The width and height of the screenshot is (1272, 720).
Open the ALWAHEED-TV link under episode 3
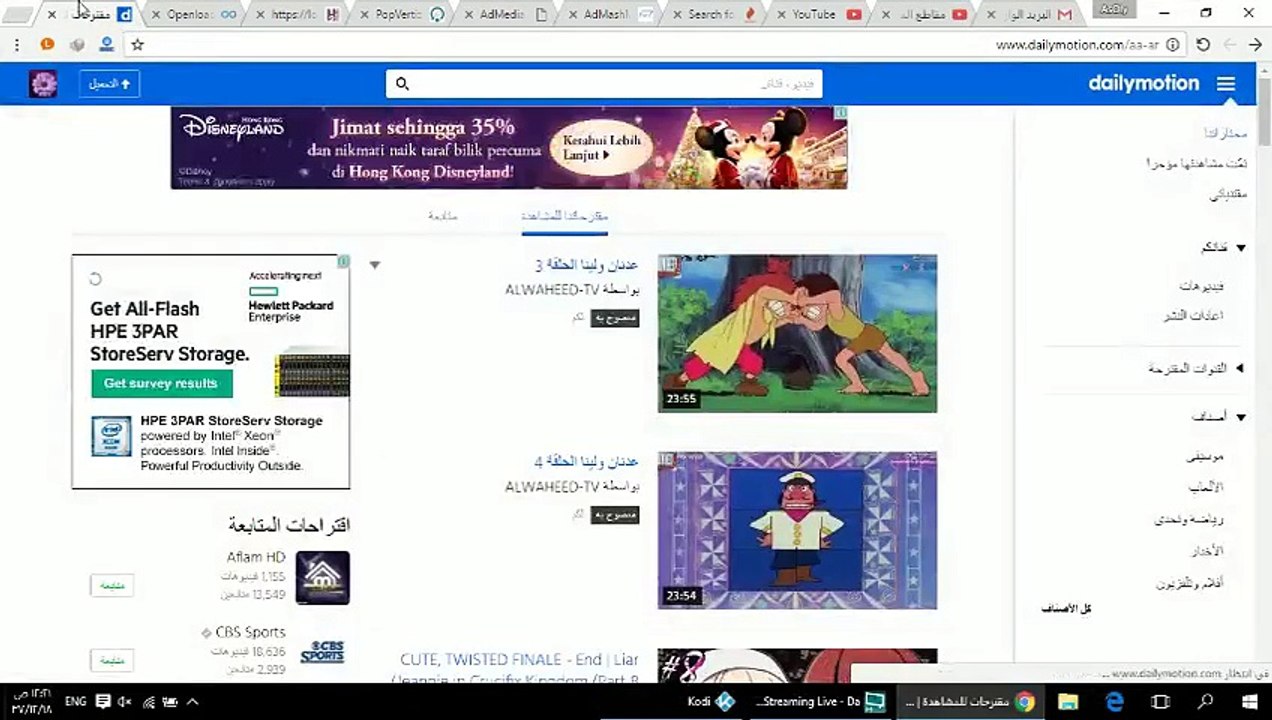551,290
